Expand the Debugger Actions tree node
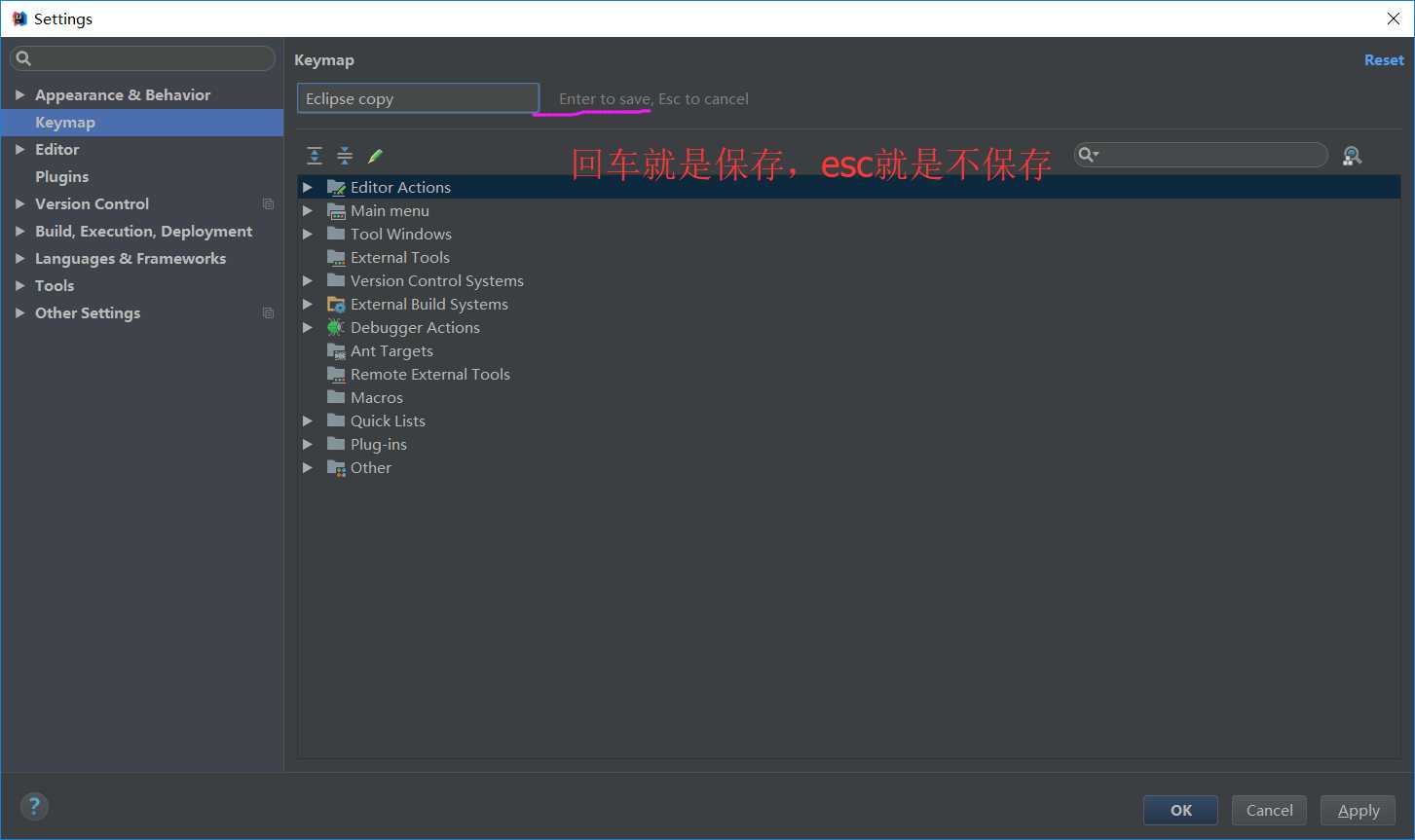Viewport: 1415px width, 840px height. click(x=308, y=327)
